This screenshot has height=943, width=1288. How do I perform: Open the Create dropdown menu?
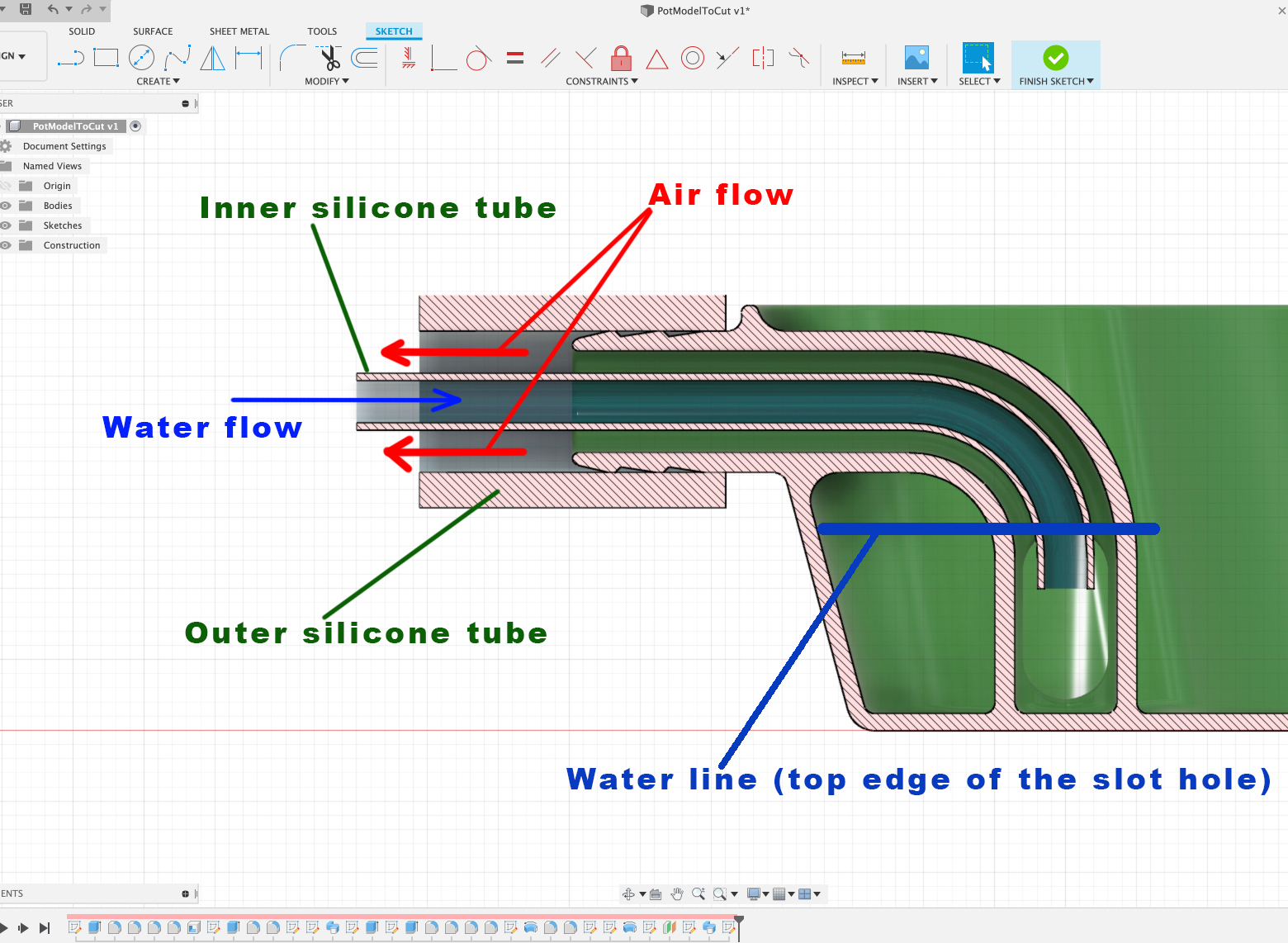pyautogui.click(x=159, y=81)
